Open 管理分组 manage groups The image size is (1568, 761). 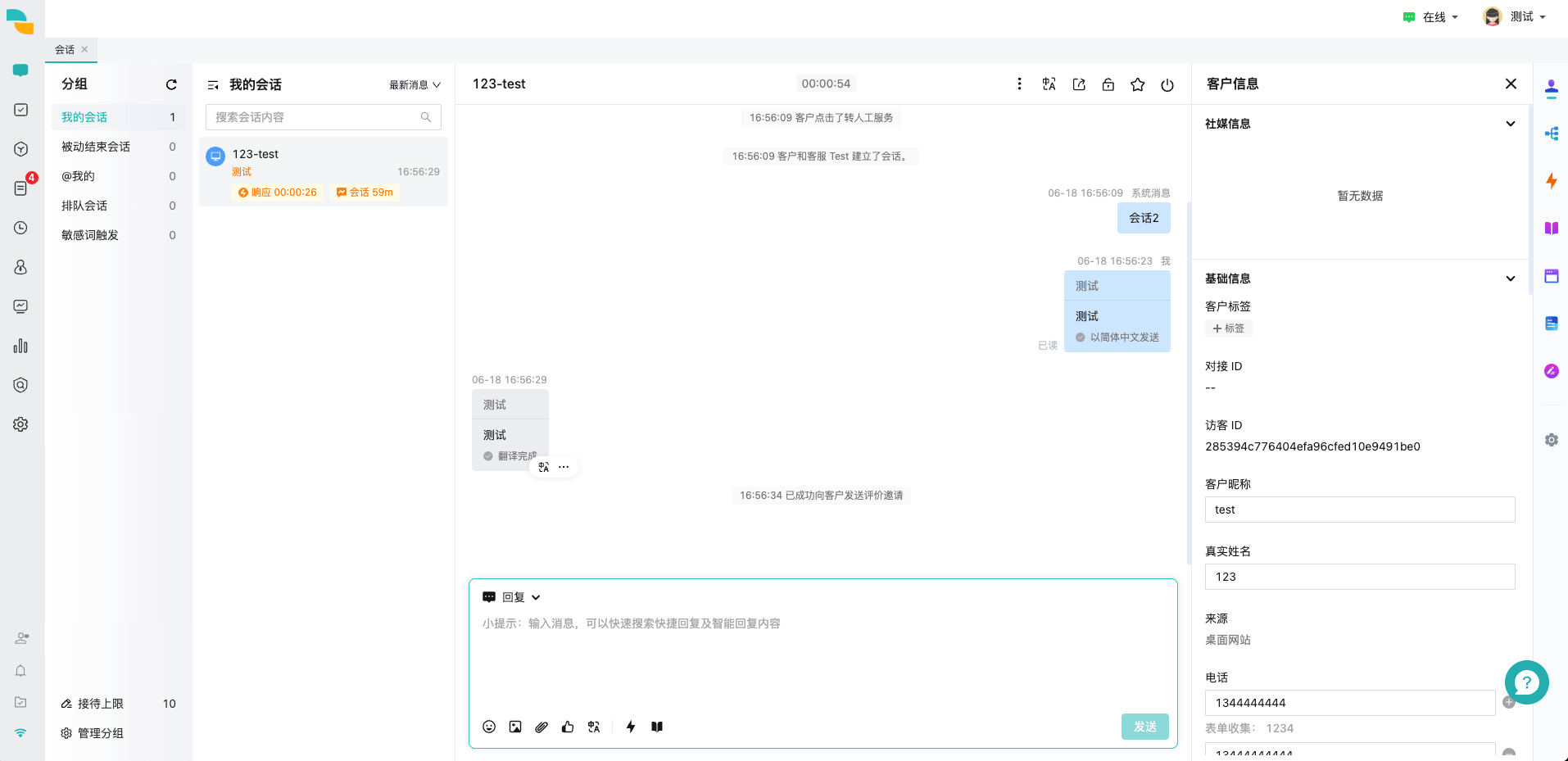[93, 733]
